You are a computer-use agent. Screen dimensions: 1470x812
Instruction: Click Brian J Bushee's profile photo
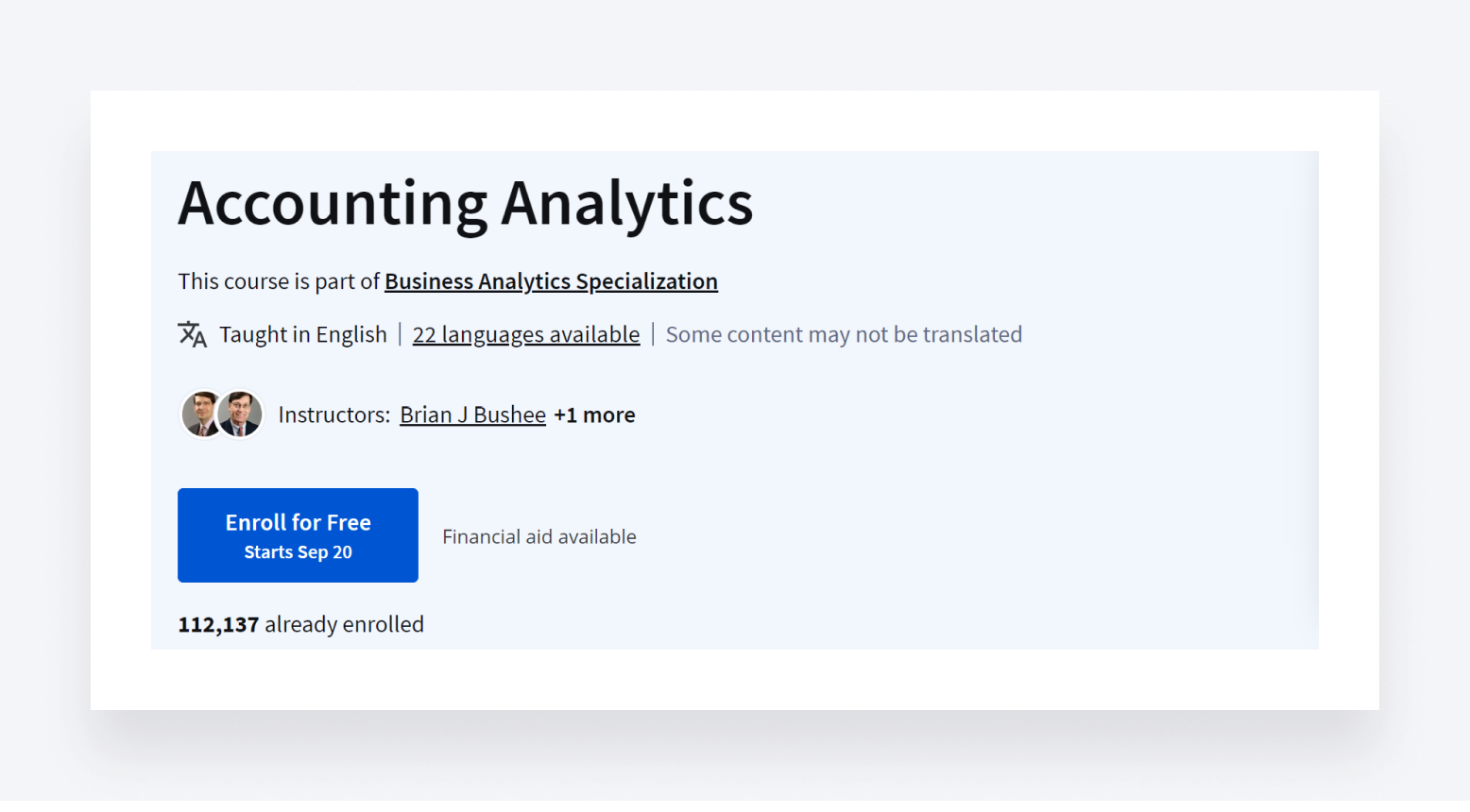click(x=201, y=414)
